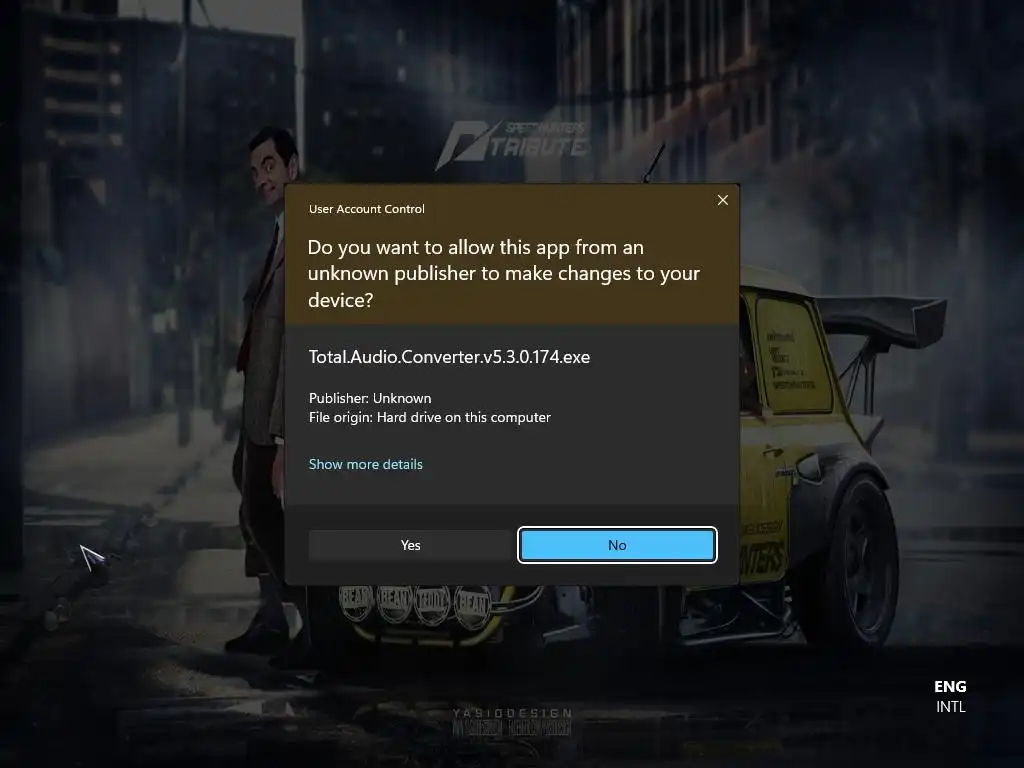
Task: Click the allow app from unknown publisher prompt
Action: pos(504,274)
